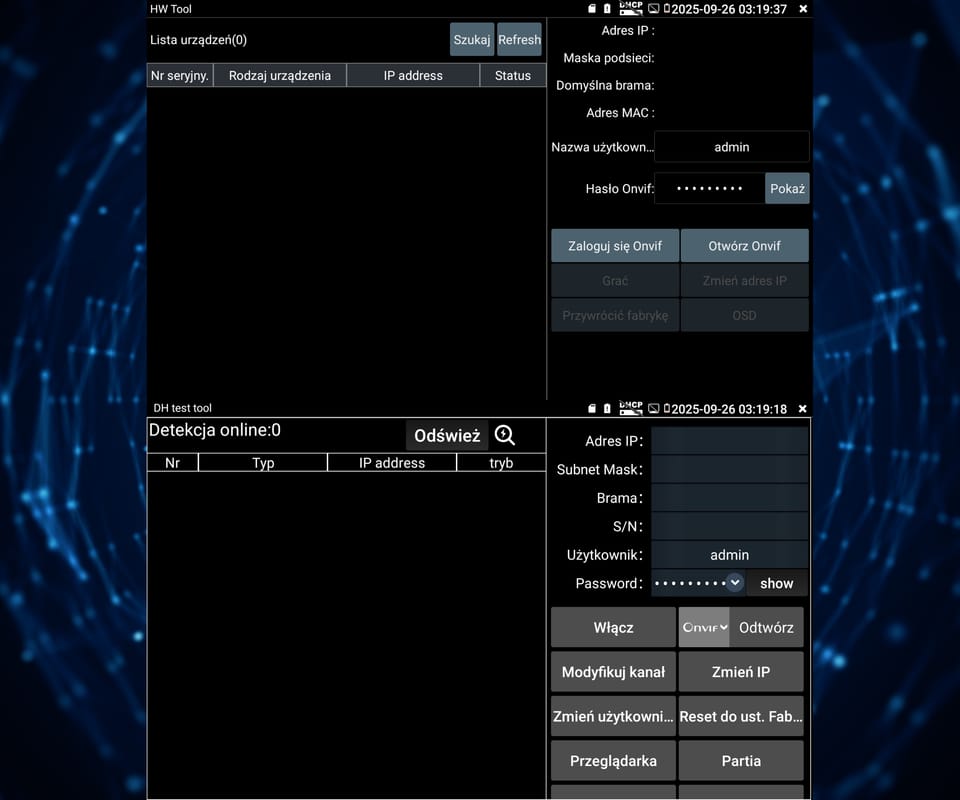Image resolution: width=960 pixels, height=800 pixels.
Task: Sort by IP address column in HW Tool
Action: click(413, 75)
